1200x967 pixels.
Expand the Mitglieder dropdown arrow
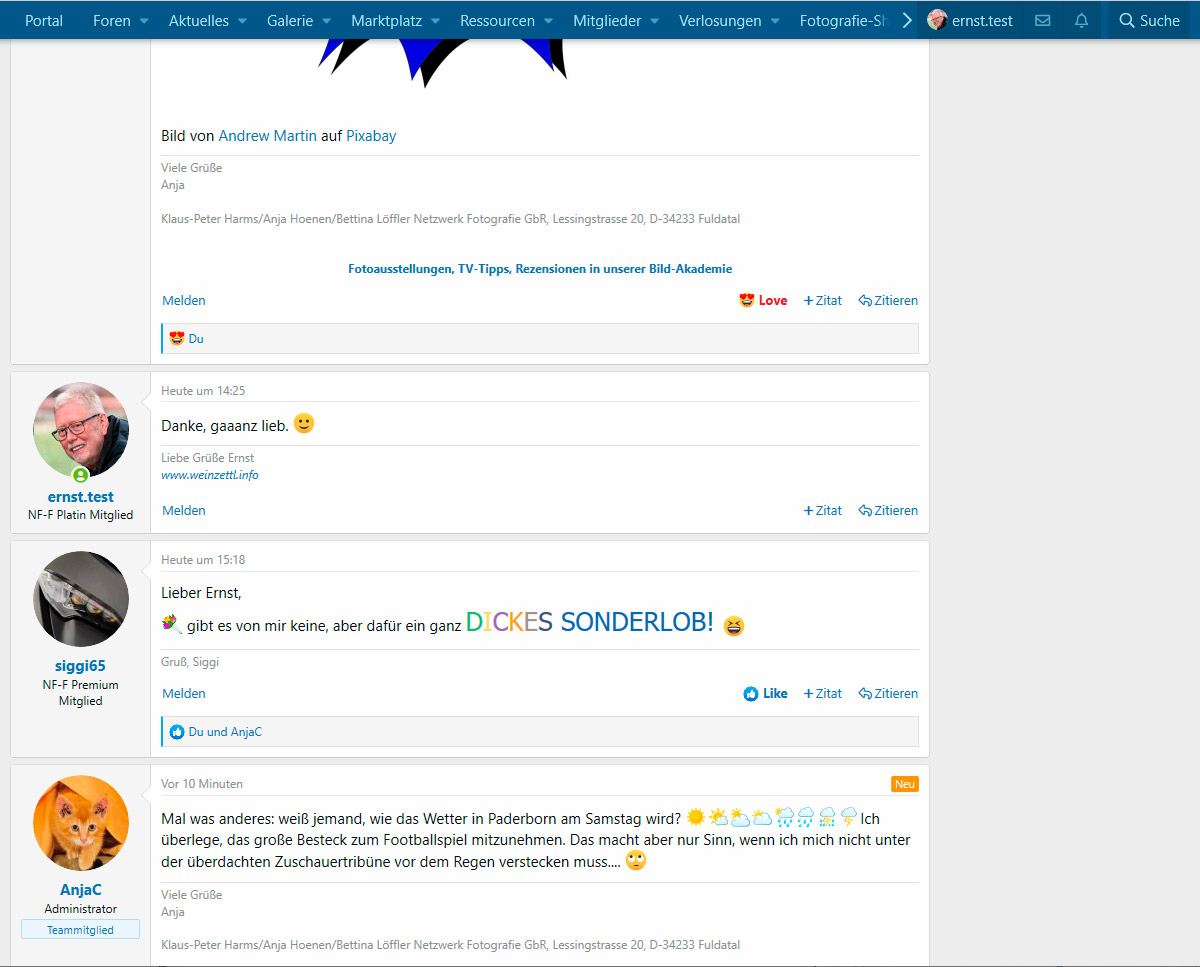tap(655, 21)
